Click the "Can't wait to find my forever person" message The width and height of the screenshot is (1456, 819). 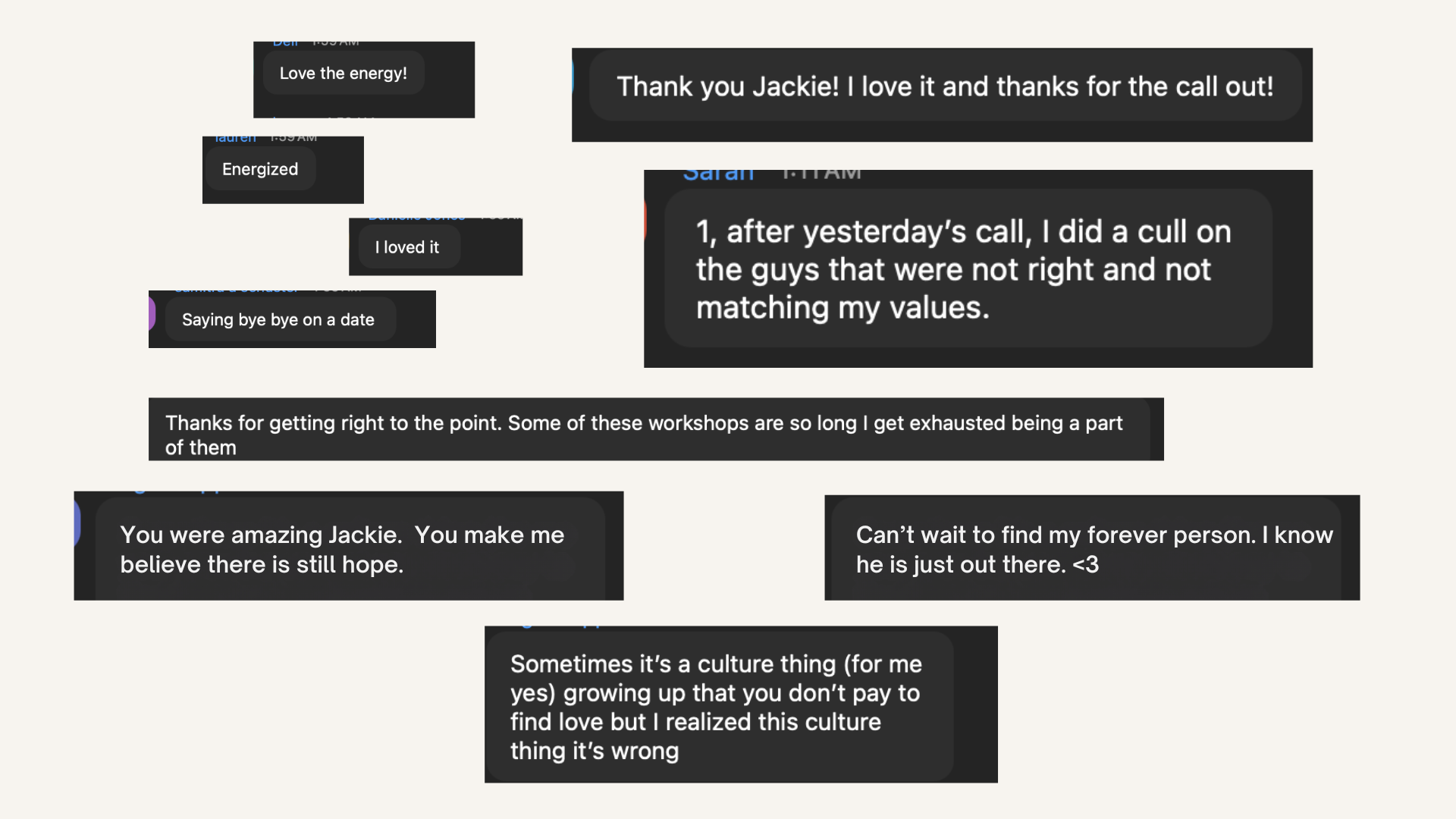coord(1092,549)
